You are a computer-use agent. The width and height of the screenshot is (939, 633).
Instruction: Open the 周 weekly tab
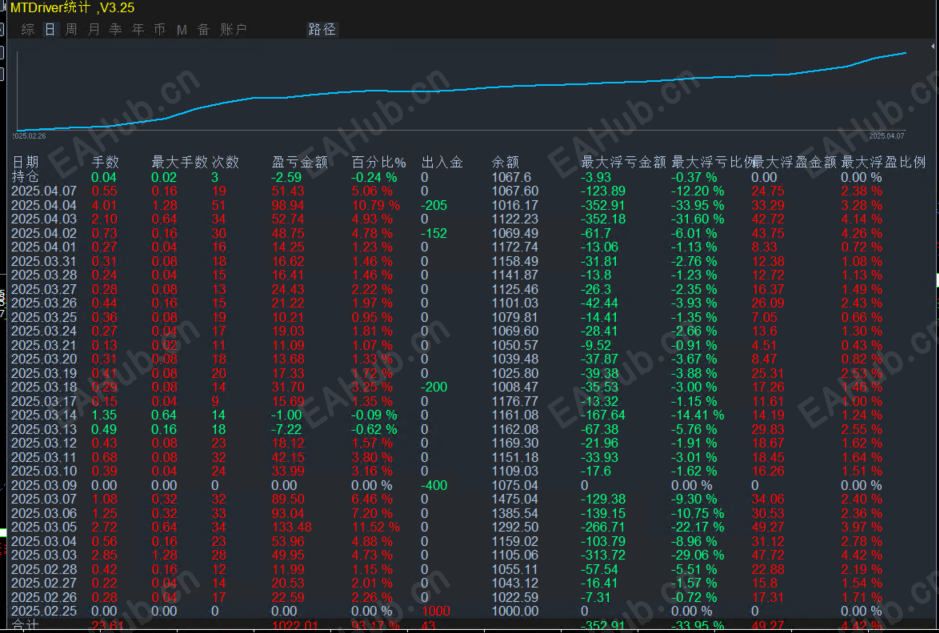71,29
